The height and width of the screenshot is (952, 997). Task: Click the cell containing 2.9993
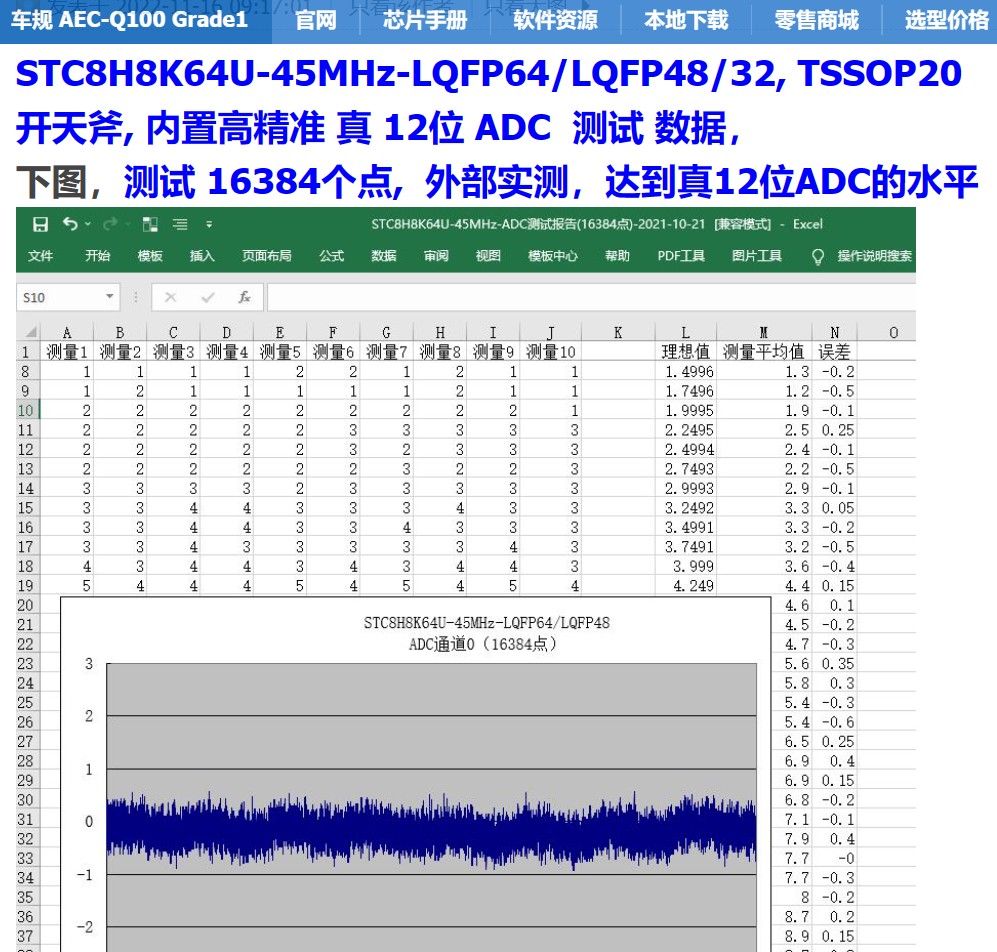685,488
